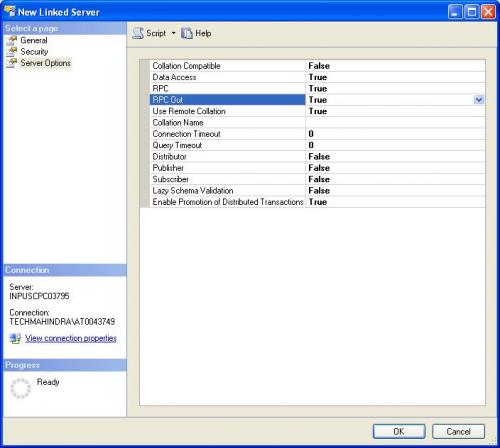The width and height of the screenshot is (500, 448).
Task: Select the Subscriber property
Action: 170,179
